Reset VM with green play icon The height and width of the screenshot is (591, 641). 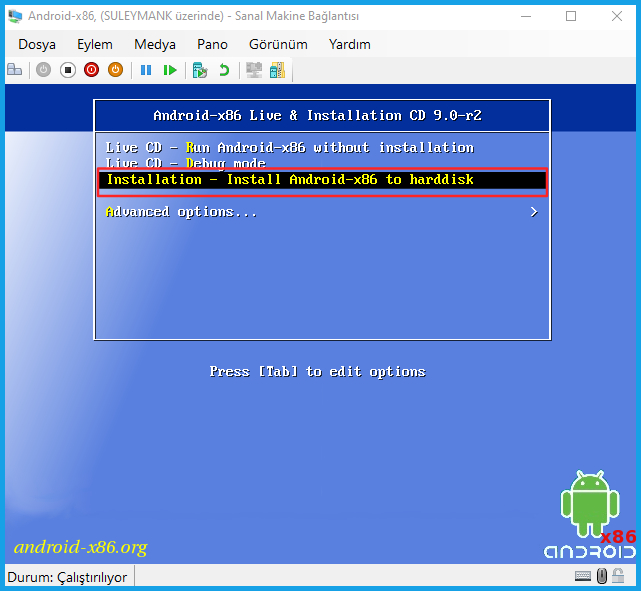(x=170, y=70)
